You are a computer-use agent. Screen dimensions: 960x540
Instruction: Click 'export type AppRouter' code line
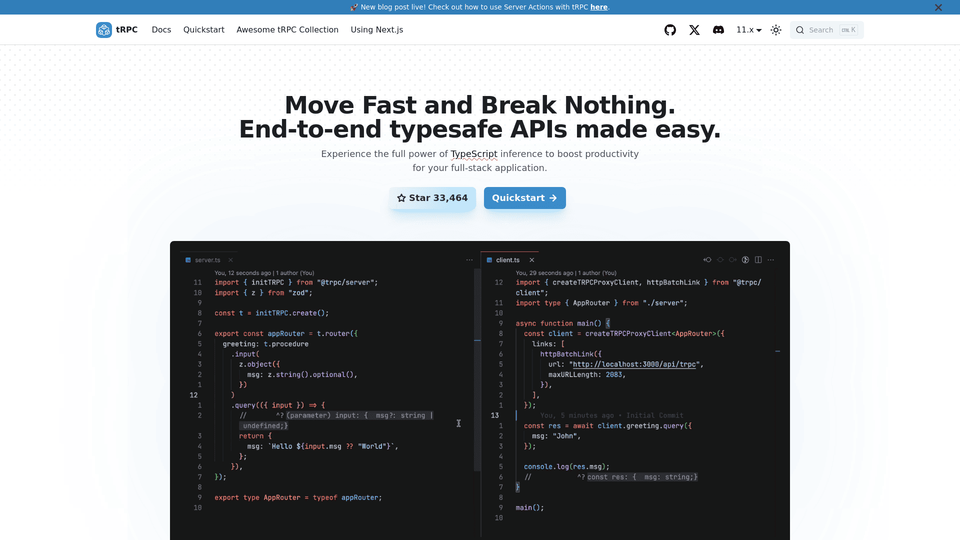[298, 498]
